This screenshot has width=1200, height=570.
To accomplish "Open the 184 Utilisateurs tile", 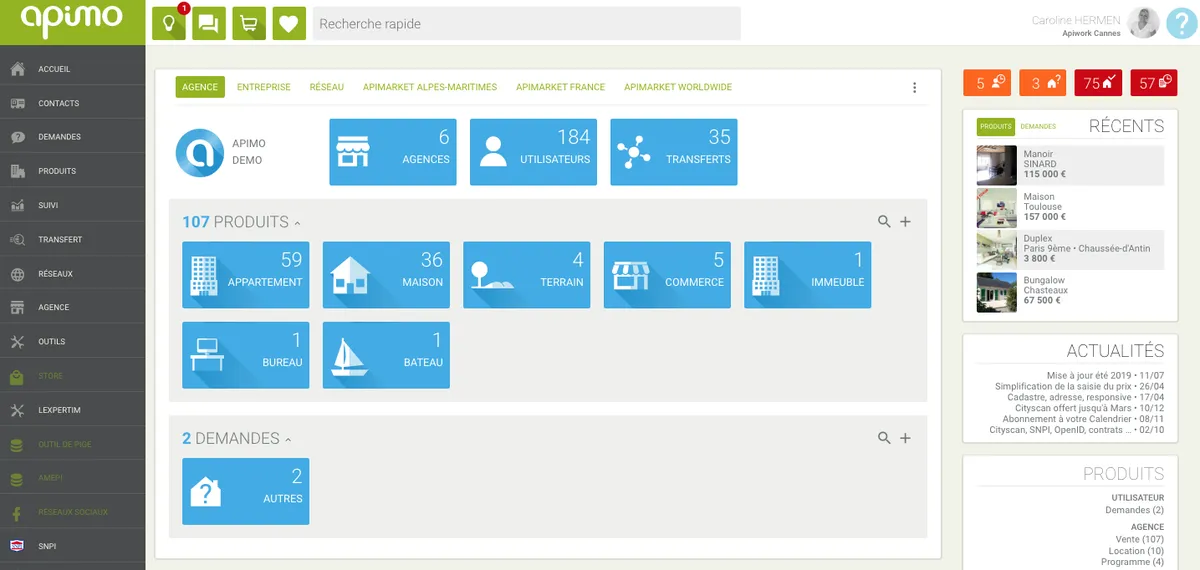I will click(533, 152).
